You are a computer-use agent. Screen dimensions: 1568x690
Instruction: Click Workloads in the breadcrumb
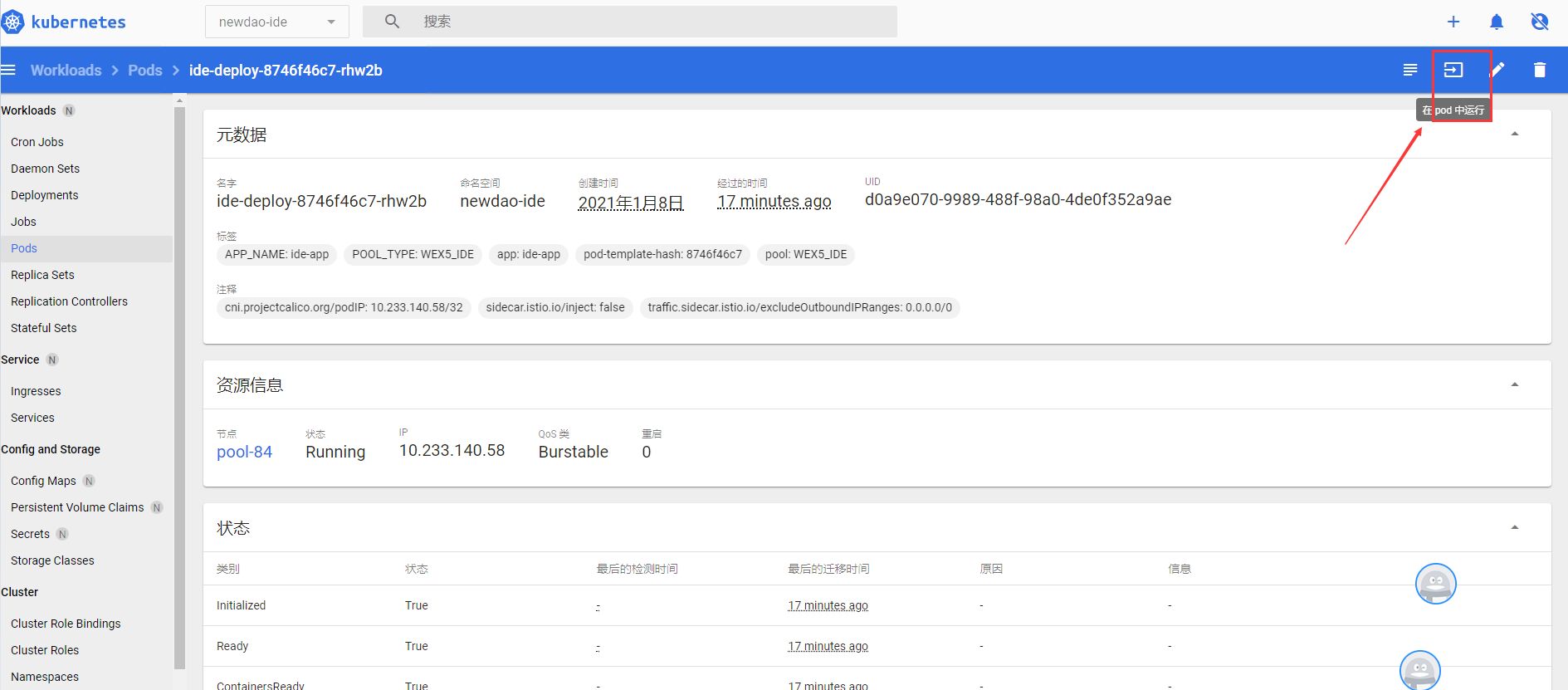(x=66, y=71)
